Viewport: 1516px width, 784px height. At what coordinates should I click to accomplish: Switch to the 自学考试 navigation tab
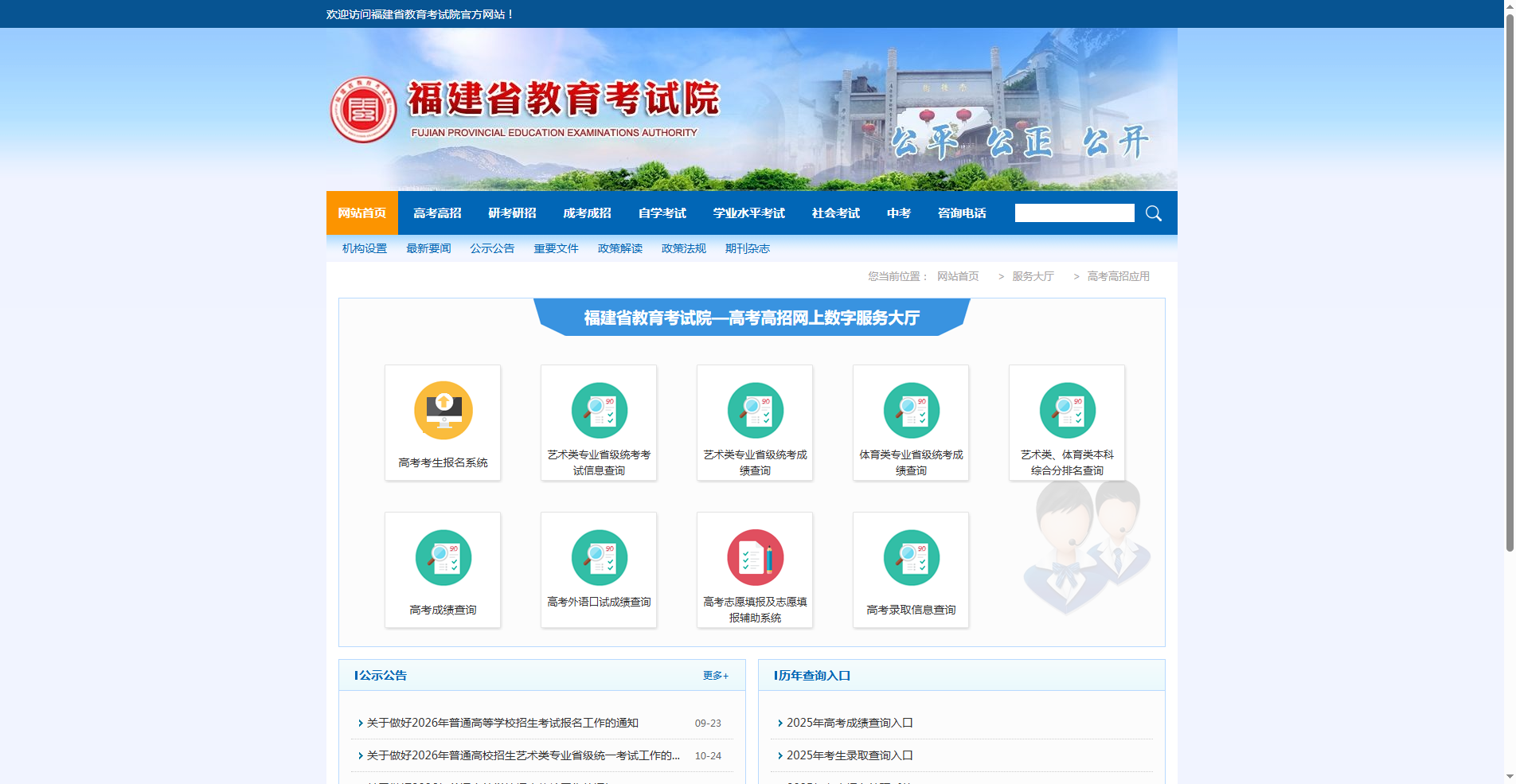661,213
